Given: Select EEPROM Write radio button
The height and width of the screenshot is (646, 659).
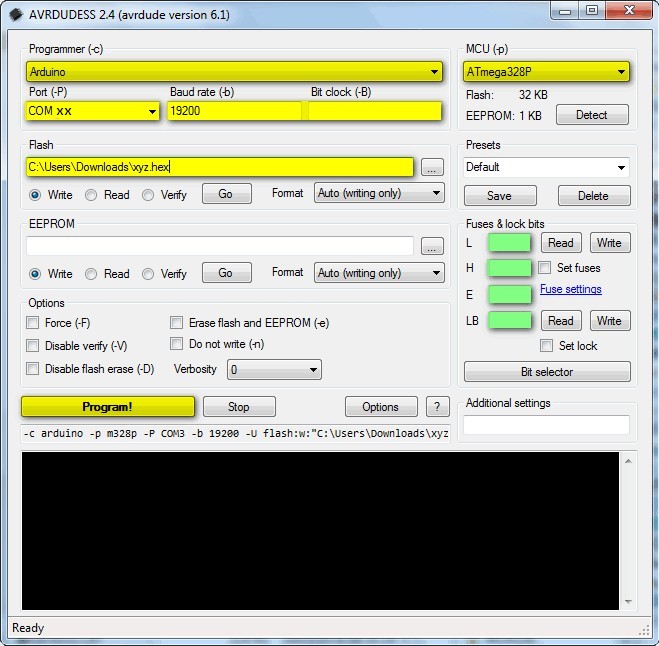Looking at the screenshot, I should [35, 274].
